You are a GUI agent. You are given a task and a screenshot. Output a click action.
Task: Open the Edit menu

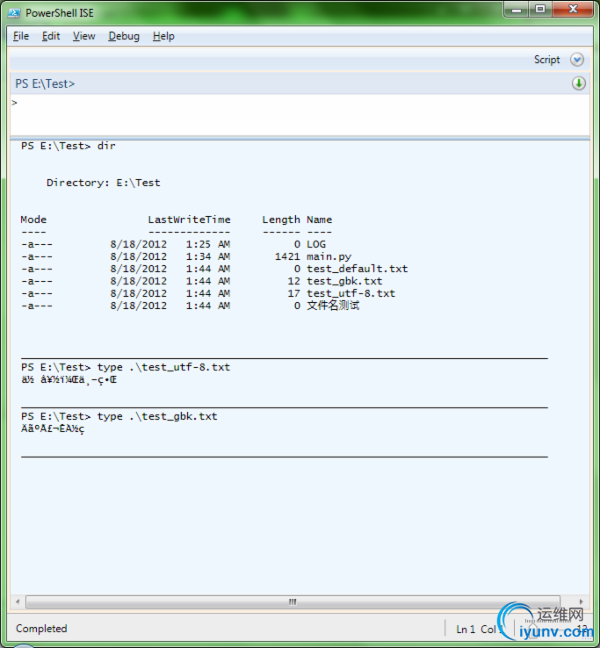[51, 36]
